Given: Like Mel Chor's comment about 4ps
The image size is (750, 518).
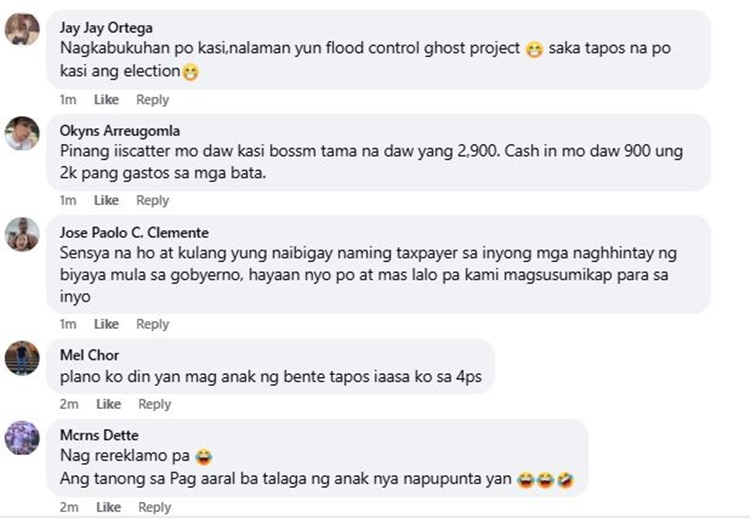Looking at the screenshot, I should click(109, 404).
